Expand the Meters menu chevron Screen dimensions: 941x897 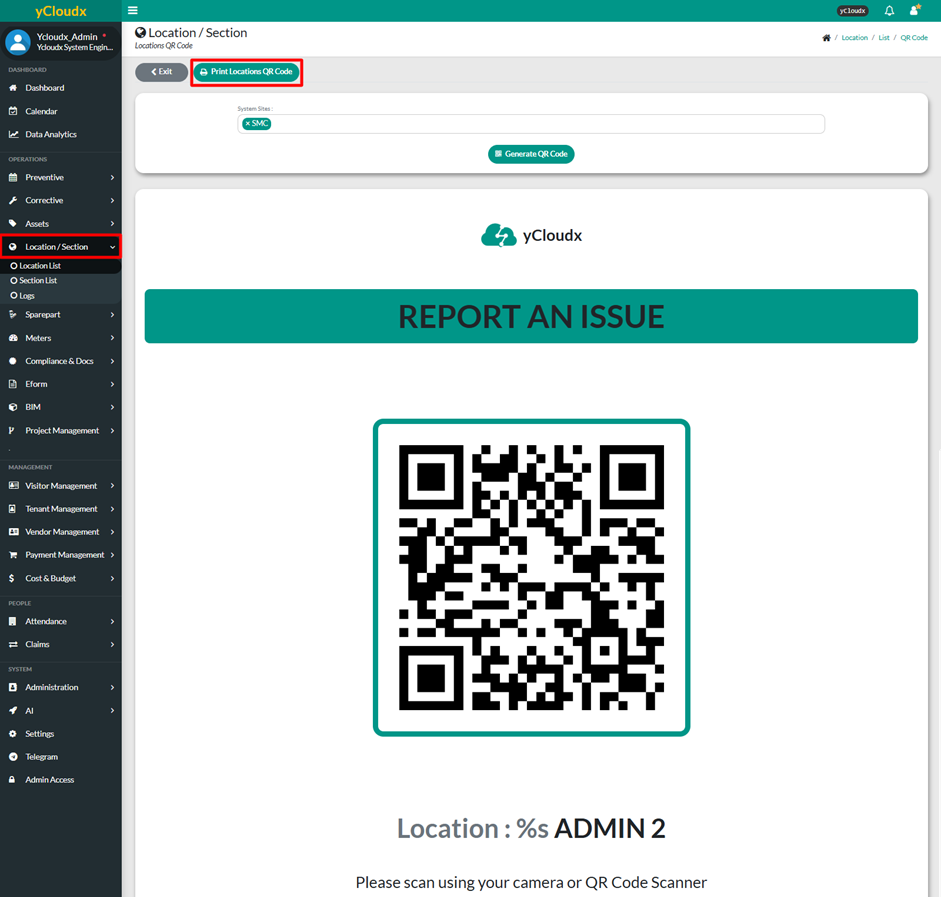(112, 338)
